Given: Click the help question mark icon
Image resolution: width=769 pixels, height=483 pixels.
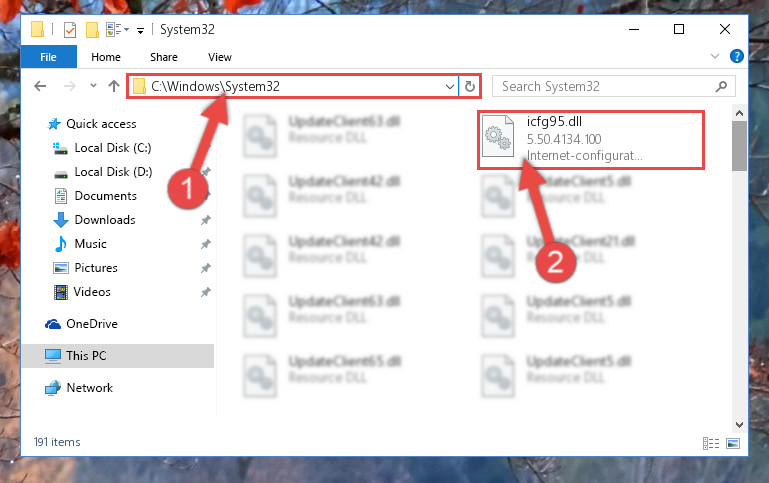Looking at the screenshot, I should 737,56.
